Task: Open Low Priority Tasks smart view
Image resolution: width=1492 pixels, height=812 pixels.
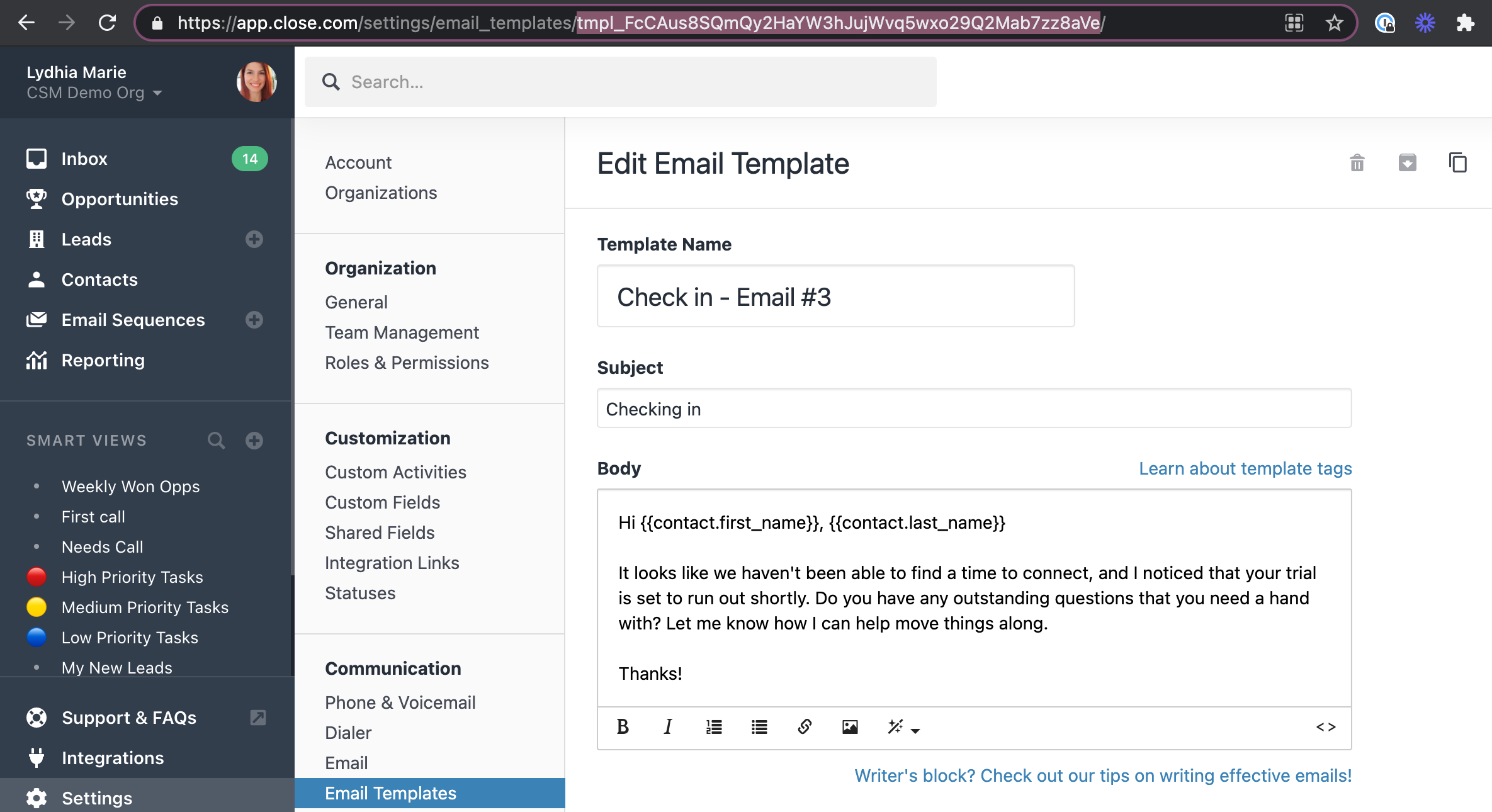Action: (x=130, y=638)
